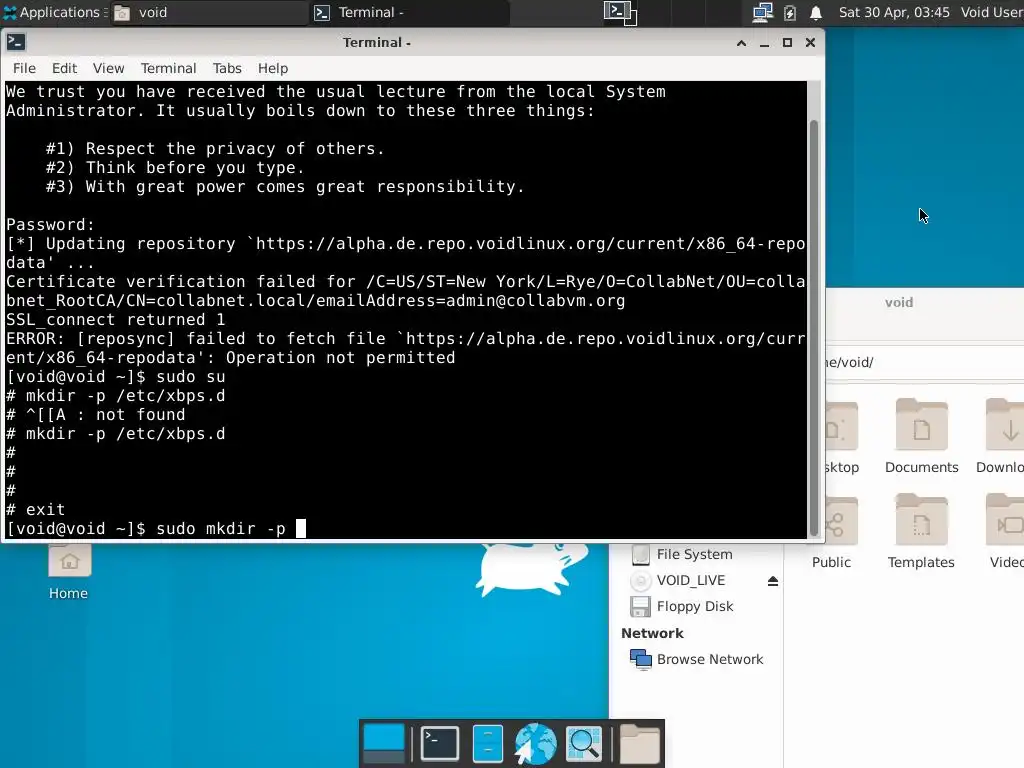The image size is (1024, 768).
Task: Eject the VOID_LIVE volume
Action: (773, 581)
